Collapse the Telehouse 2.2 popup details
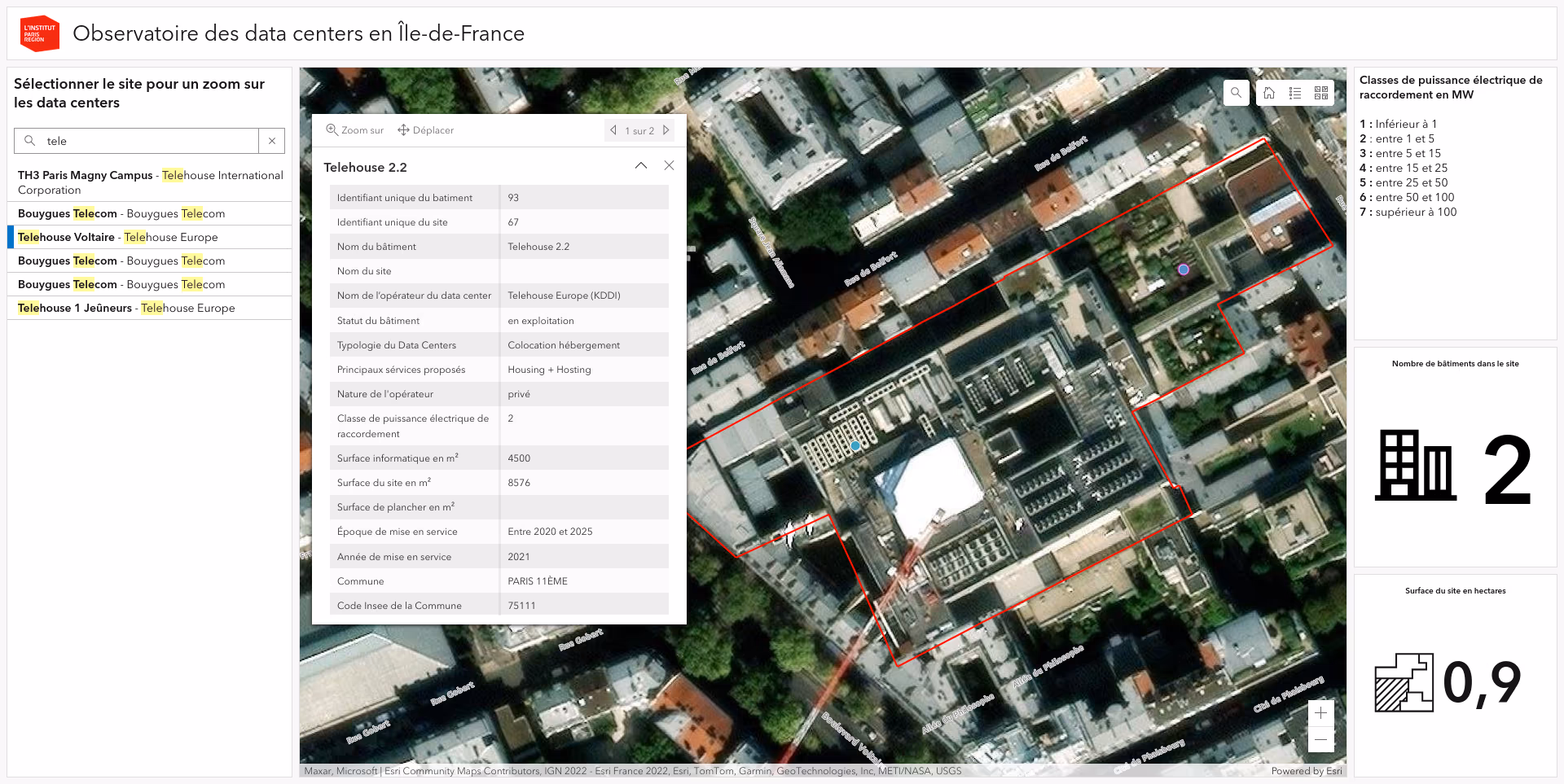The height and width of the screenshot is (784, 1564). point(641,166)
